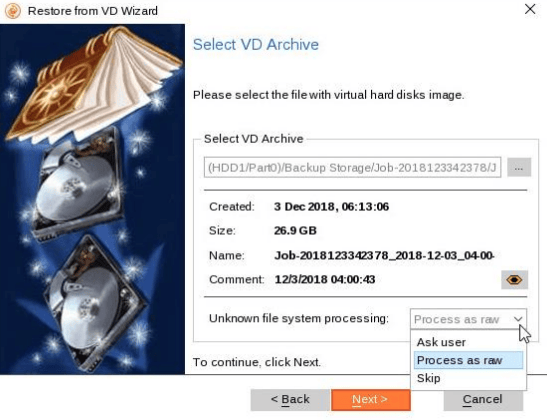Viewport: 547px width, 420px height.
Task: Go Back to previous wizard page
Action: click(290, 399)
